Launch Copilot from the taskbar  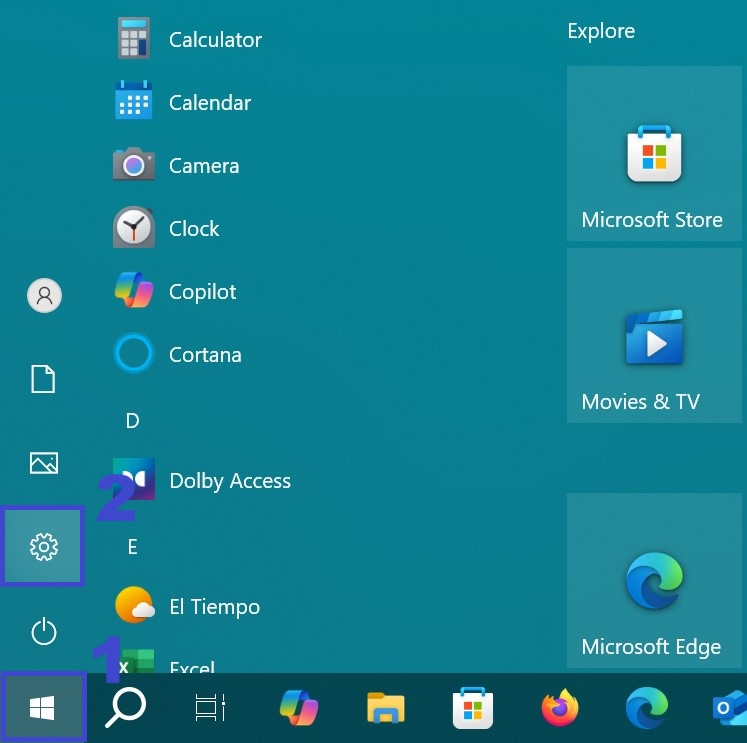pos(299,708)
